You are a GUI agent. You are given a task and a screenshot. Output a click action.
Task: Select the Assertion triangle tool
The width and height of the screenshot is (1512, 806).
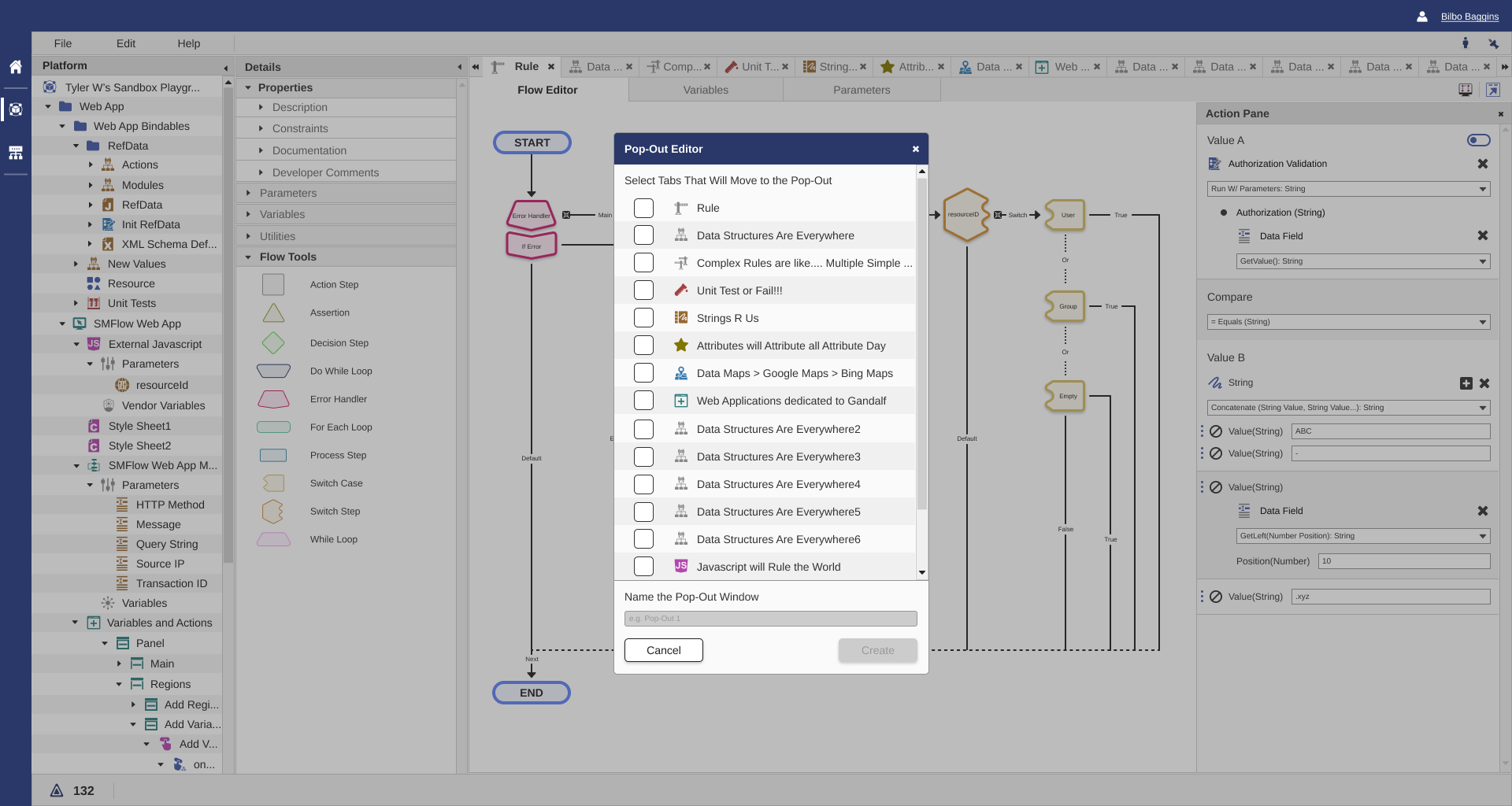coord(273,312)
